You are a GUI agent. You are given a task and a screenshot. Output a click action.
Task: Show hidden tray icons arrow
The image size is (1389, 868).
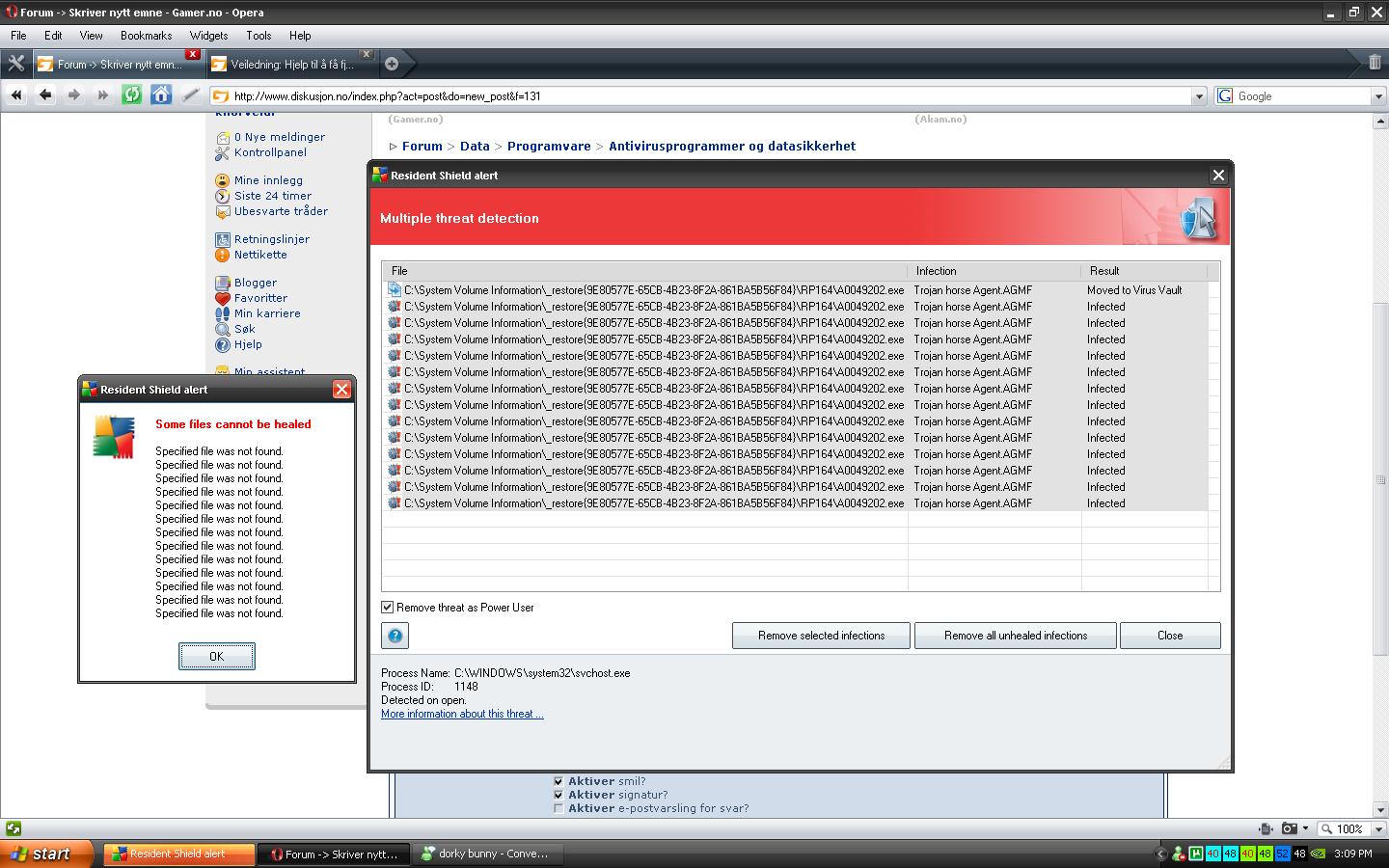1161,854
